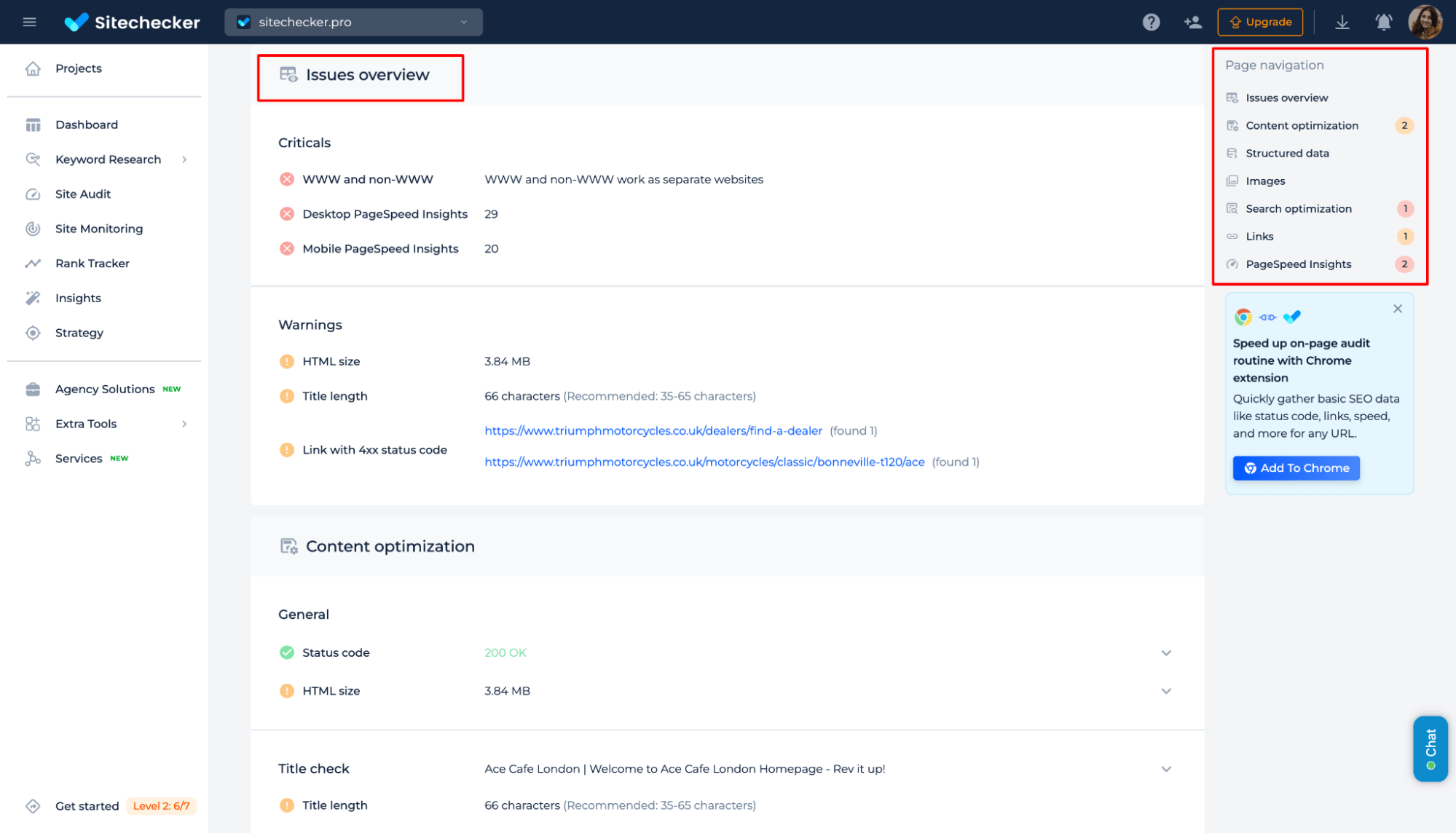Expand the HTML size content section
This screenshot has height=833, width=1456.
[1166, 691]
